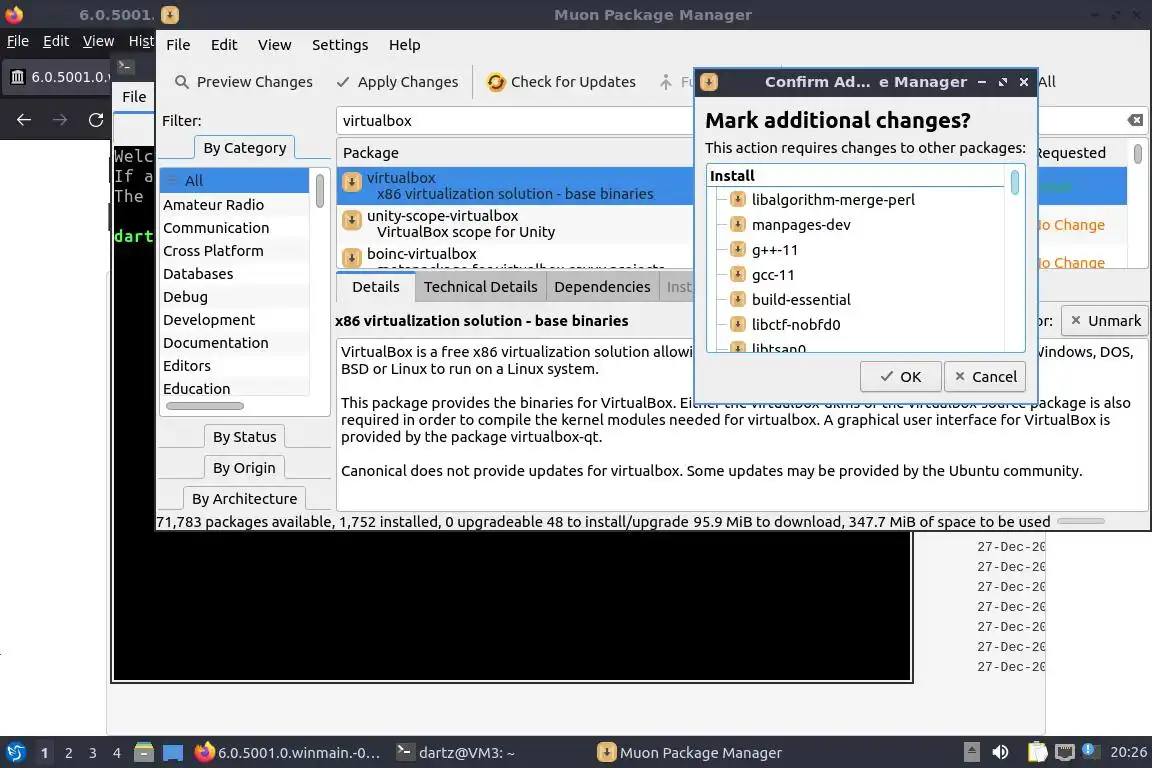Cancel the additional changes dialog

pyautogui.click(x=985, y=376)
